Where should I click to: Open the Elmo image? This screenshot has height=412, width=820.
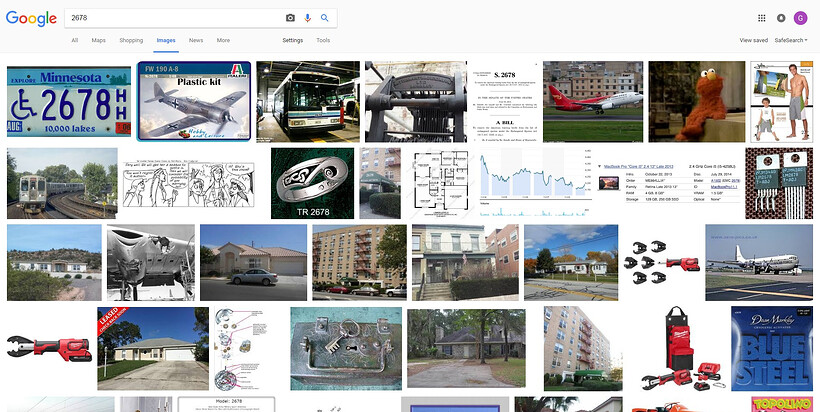coord(697,101)
